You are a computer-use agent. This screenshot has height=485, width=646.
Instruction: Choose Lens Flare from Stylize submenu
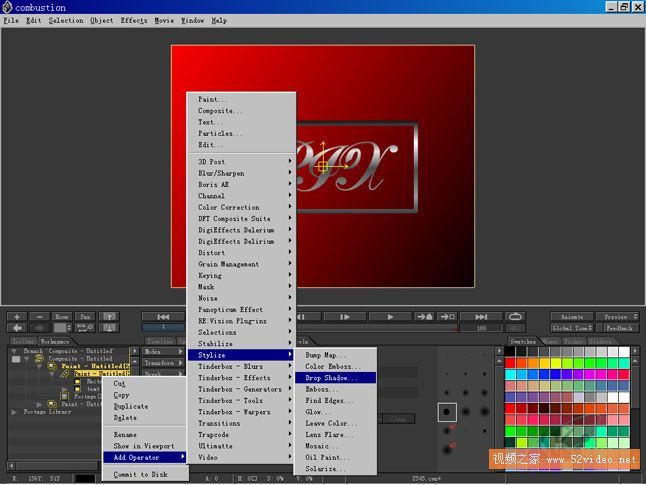(x=335, y=434)
